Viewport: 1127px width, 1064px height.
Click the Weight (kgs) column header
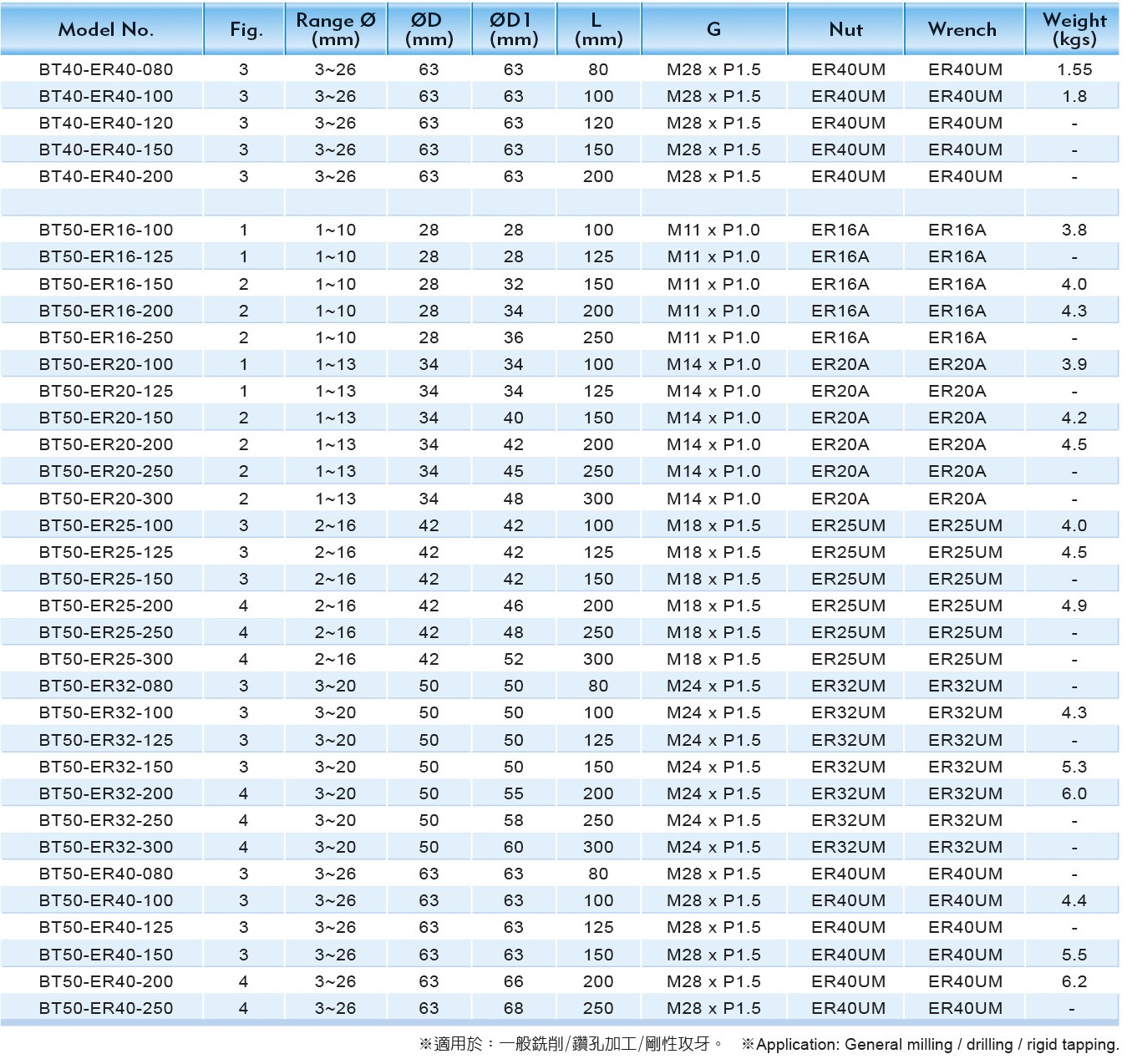click(1074, 29)
